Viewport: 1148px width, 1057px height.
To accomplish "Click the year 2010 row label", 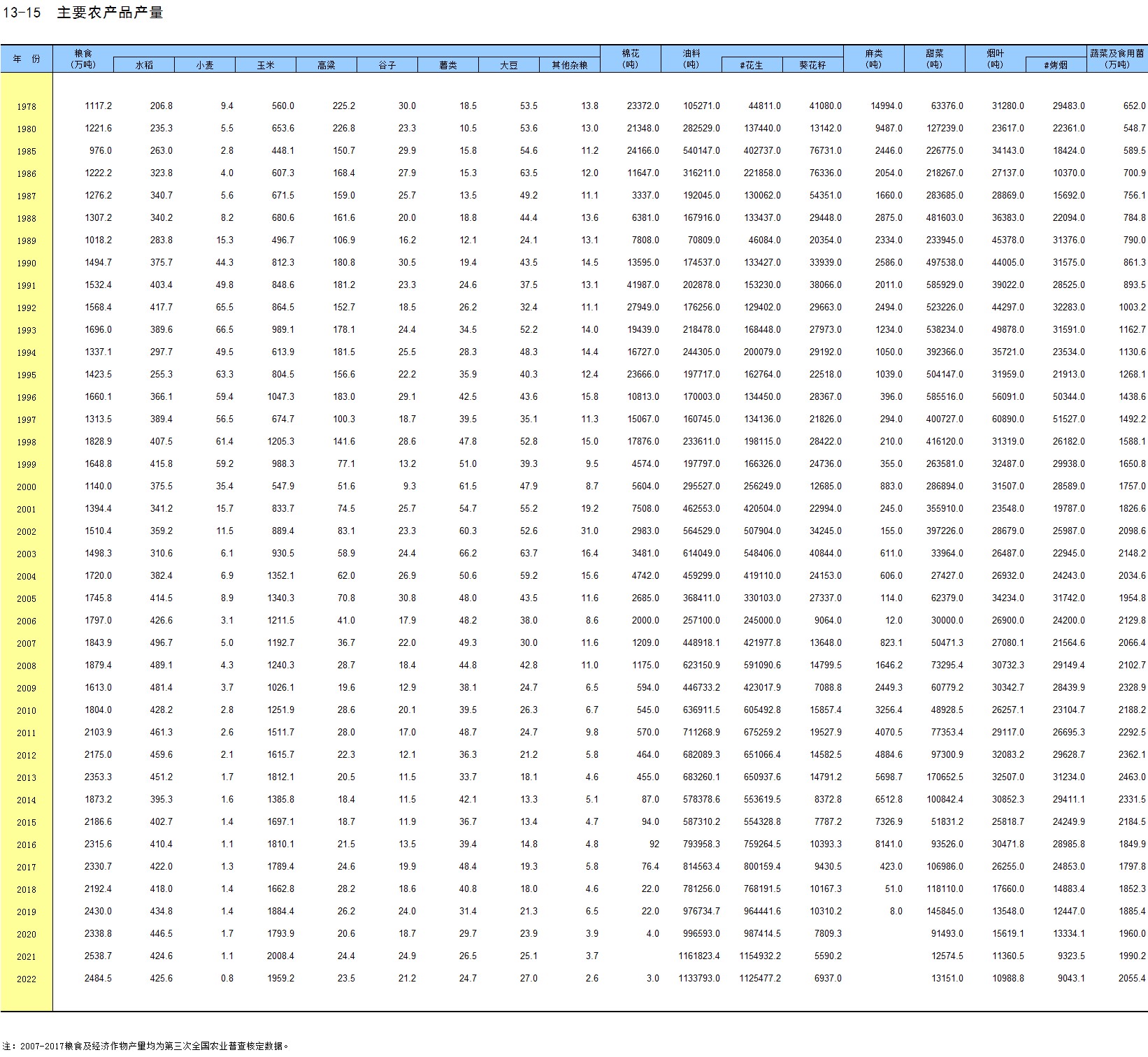I will click(x=27, y=711).
